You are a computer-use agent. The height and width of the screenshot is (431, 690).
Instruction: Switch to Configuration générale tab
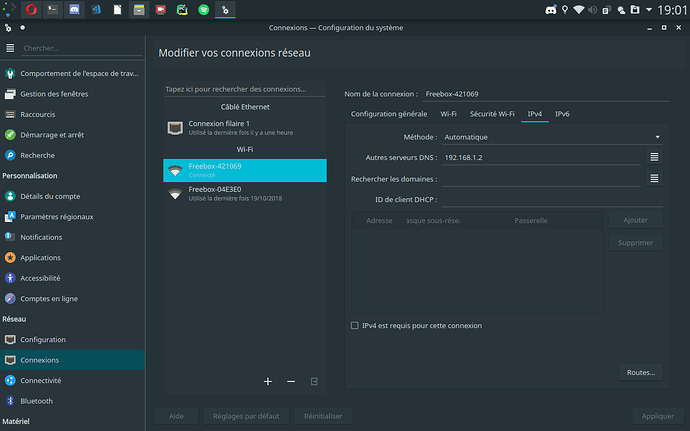click(x=389, y=114)
